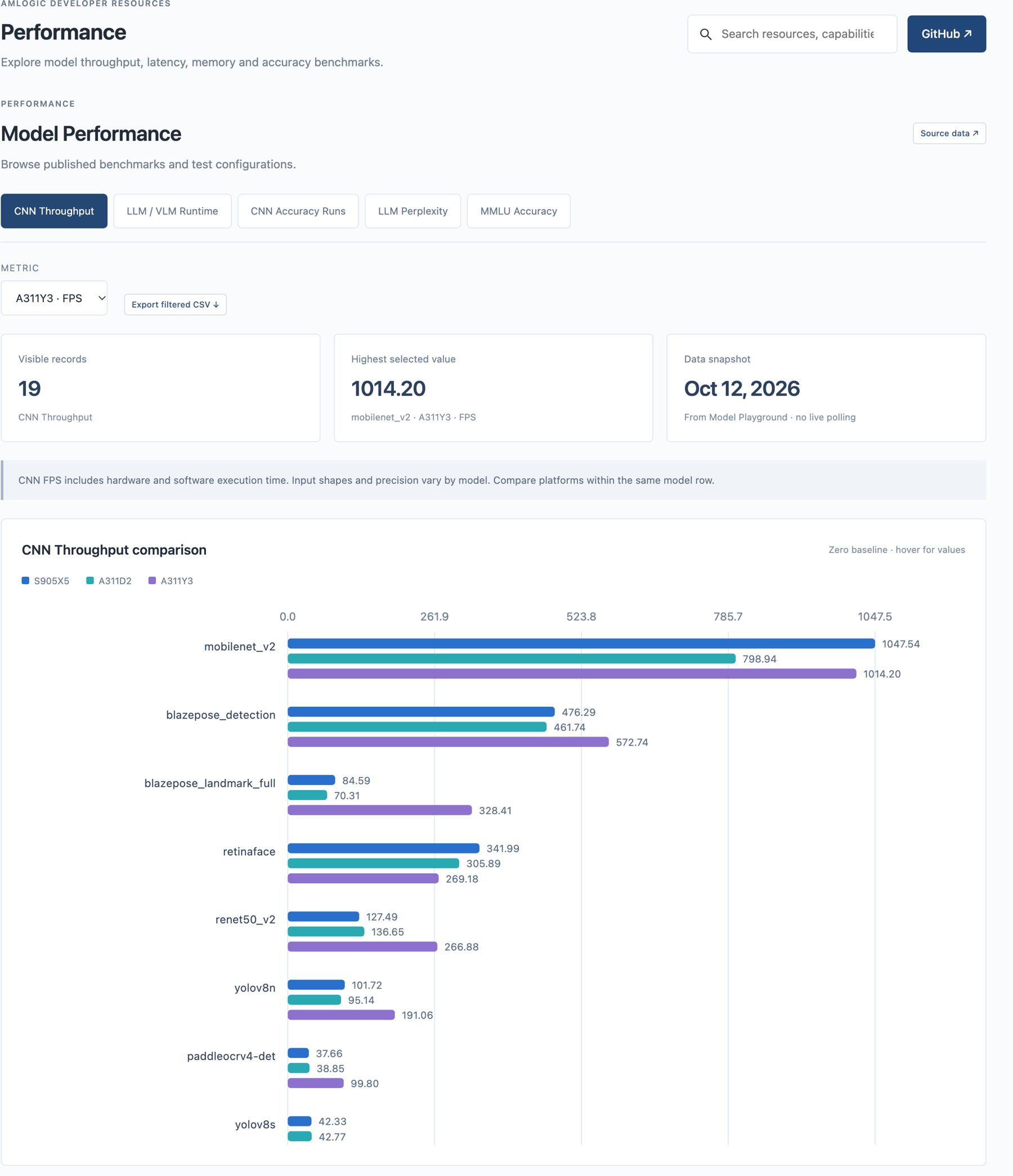The height and width of the screenshot is (1176, 1013).
Task: Click the retinaface bar labeled 341.99
Action: pyautogui.click(x=384, y=848)
